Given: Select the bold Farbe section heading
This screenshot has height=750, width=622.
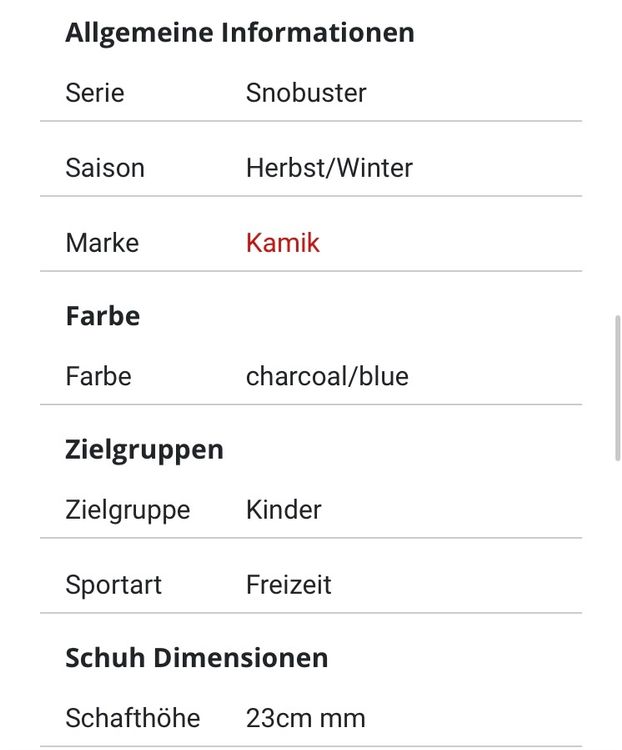Looking at the screenshot, I should [102, 316].
